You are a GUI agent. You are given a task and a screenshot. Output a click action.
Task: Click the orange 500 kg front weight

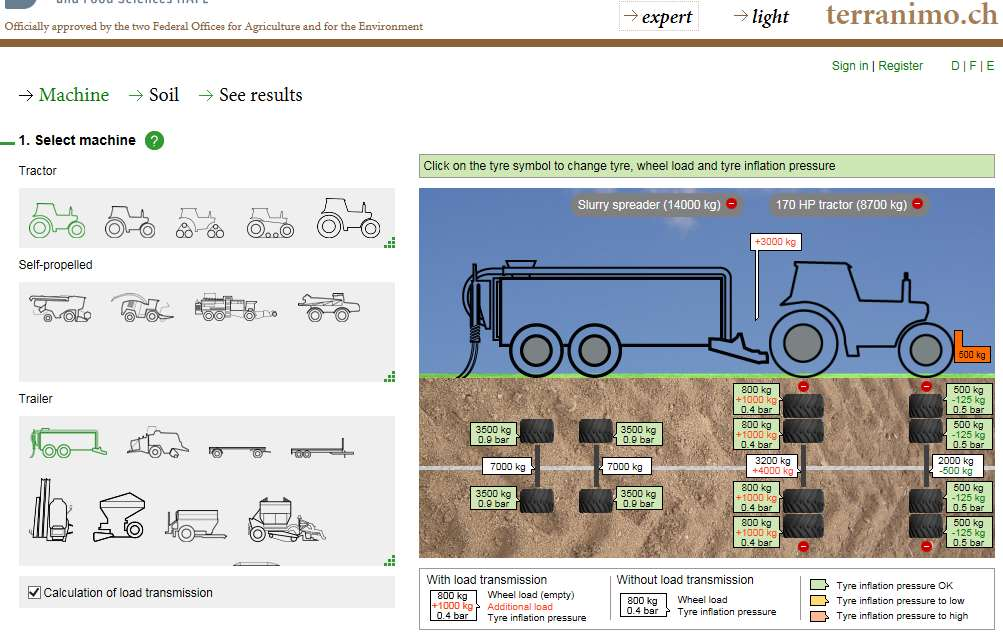972,348
